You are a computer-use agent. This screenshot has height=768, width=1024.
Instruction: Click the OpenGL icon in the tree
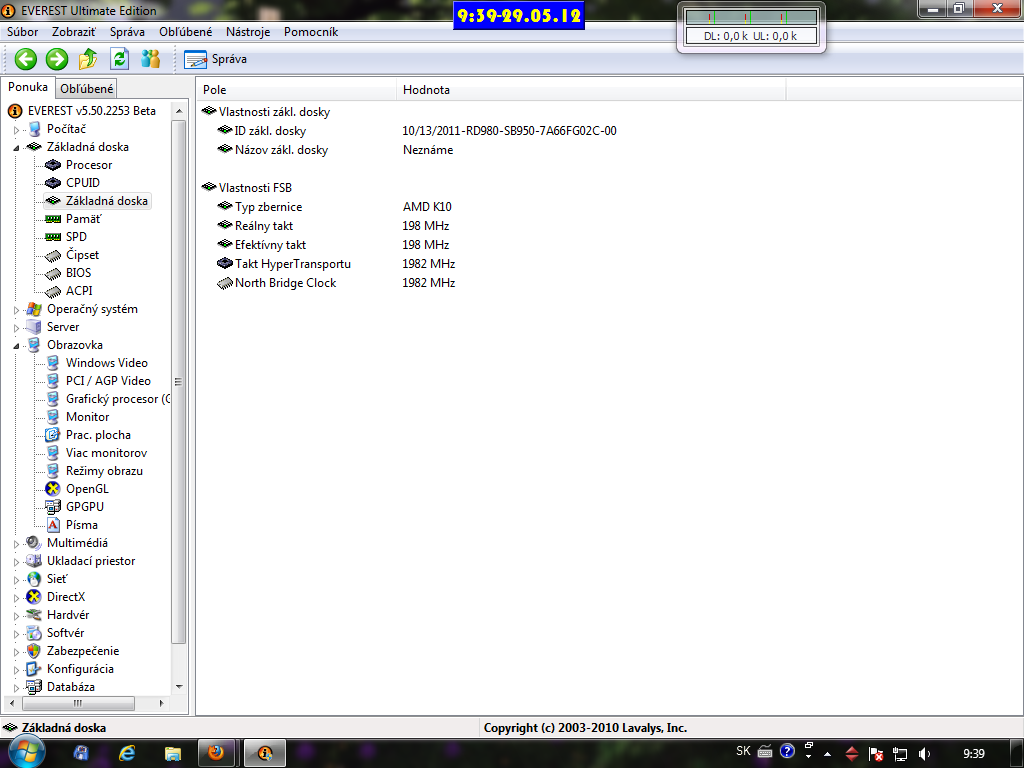tap(52, 489)
